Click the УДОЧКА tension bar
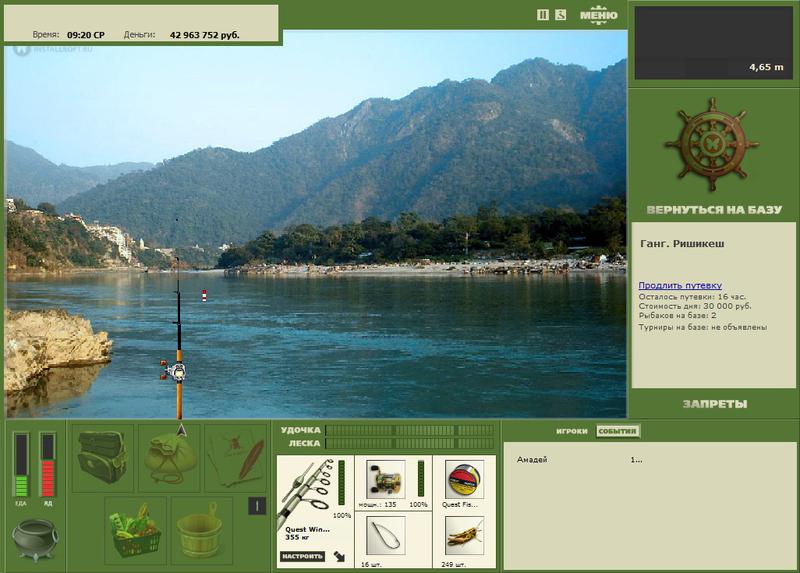This screenshot has width=800, height=573. point(410,430)
